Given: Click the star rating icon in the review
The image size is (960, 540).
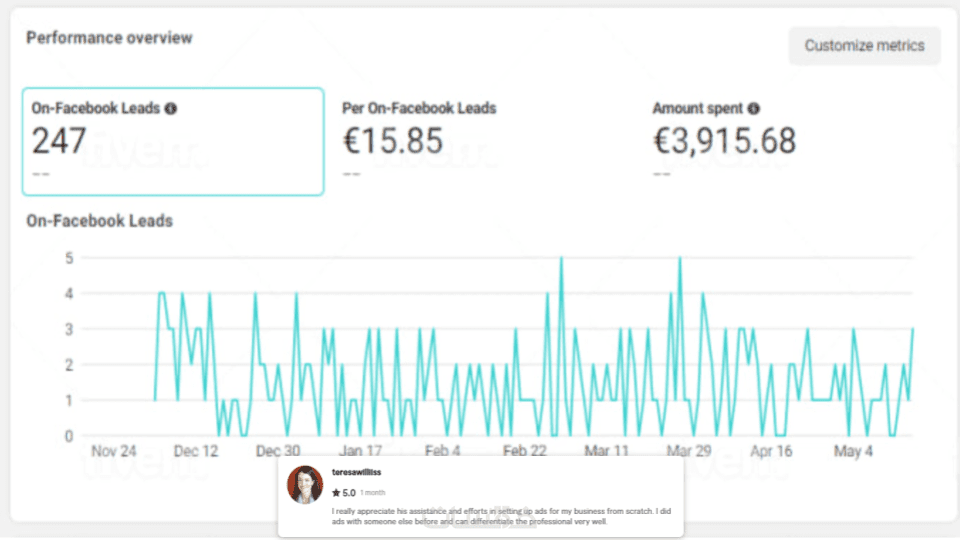Looking at the screenshot, I should (336, 493).
